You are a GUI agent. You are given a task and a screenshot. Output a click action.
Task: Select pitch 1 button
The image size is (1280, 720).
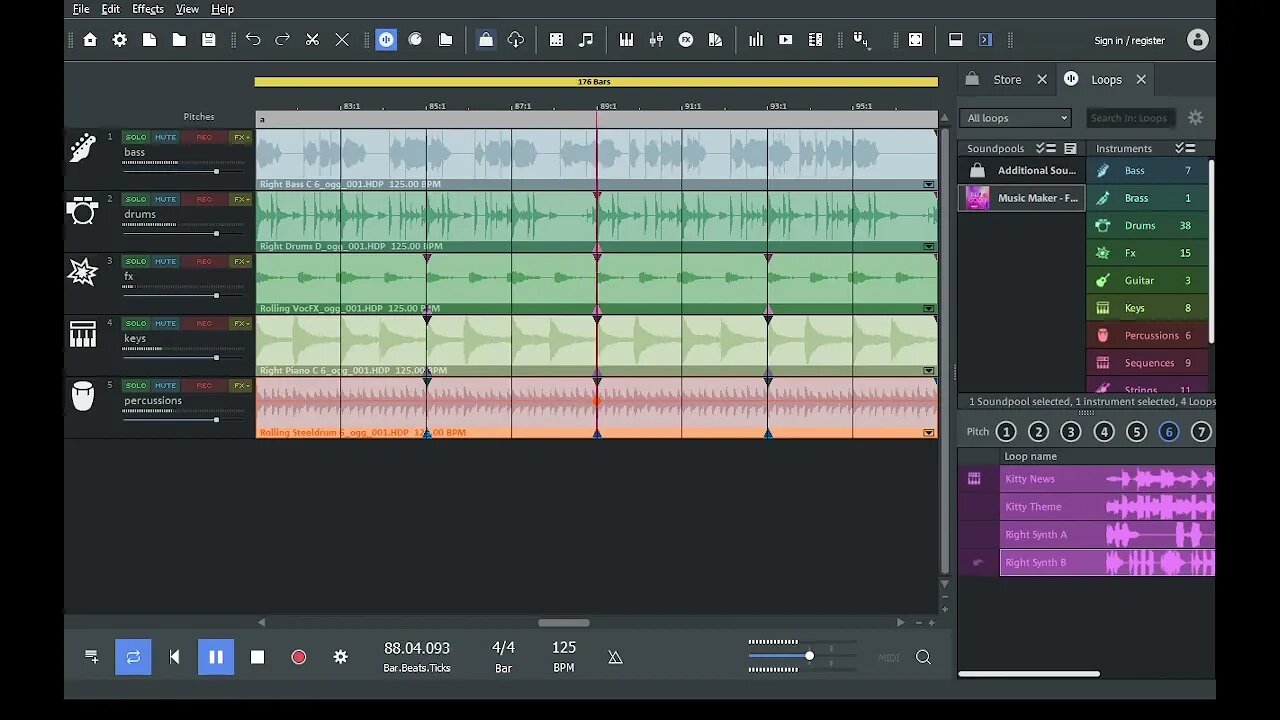(x=1006, y=432)
